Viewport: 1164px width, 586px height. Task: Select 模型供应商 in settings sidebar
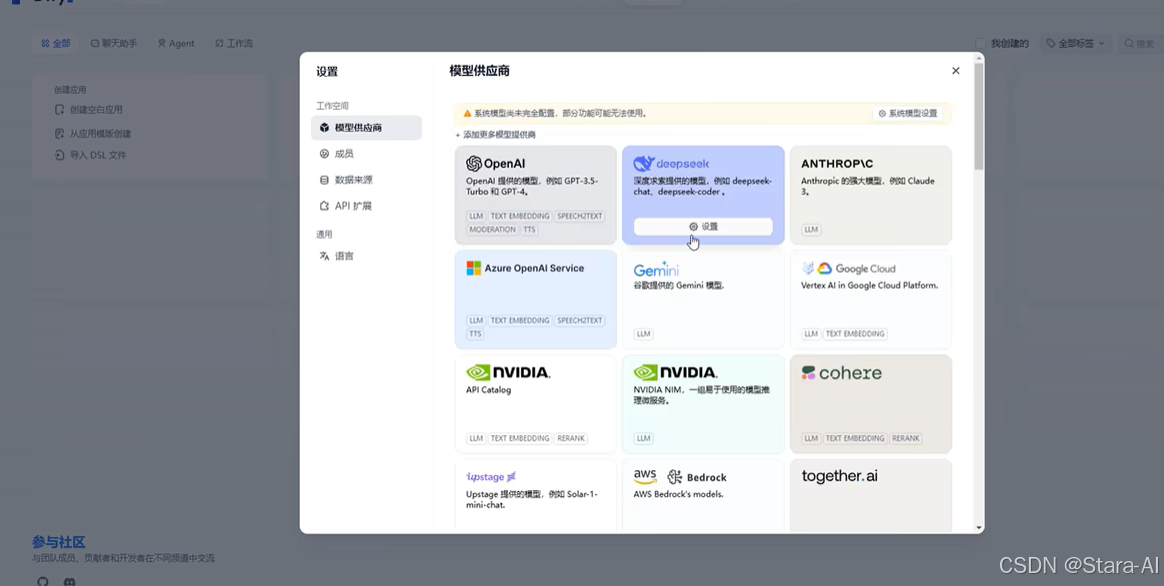[x=367, y=128]
